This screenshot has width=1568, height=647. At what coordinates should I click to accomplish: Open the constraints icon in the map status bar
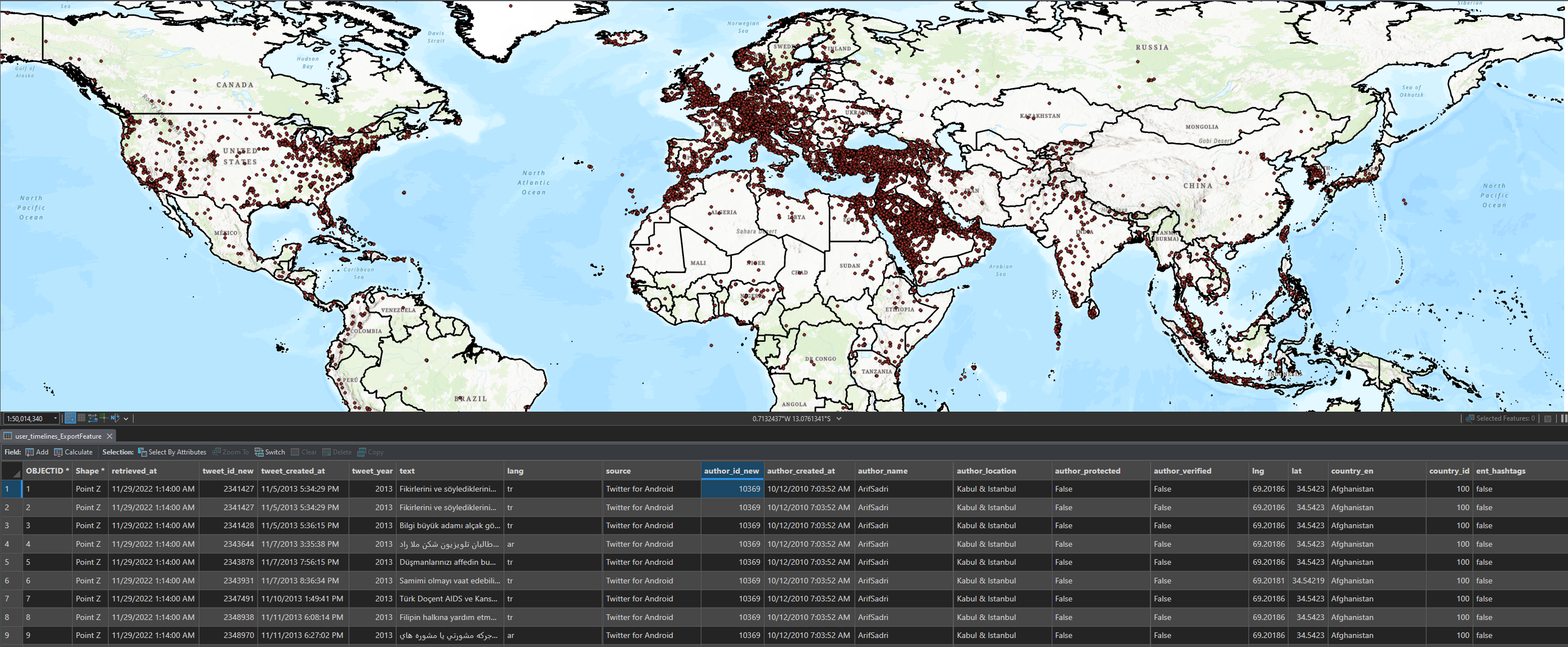click(x=93, y=418)
